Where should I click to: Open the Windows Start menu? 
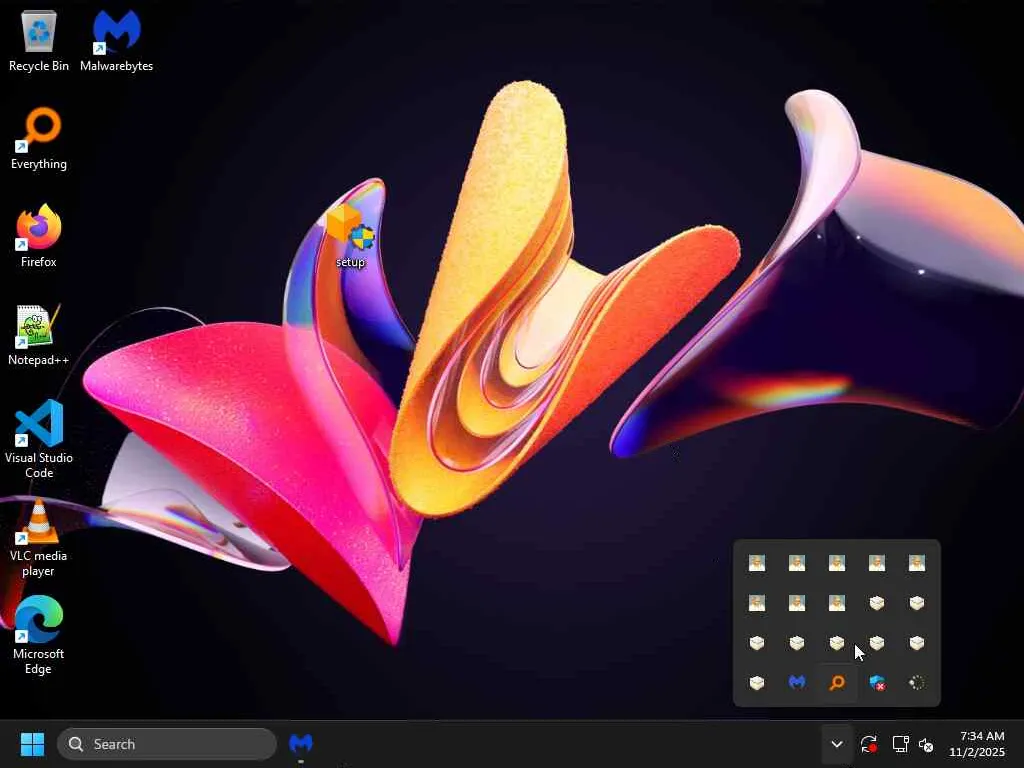(32, 744)
